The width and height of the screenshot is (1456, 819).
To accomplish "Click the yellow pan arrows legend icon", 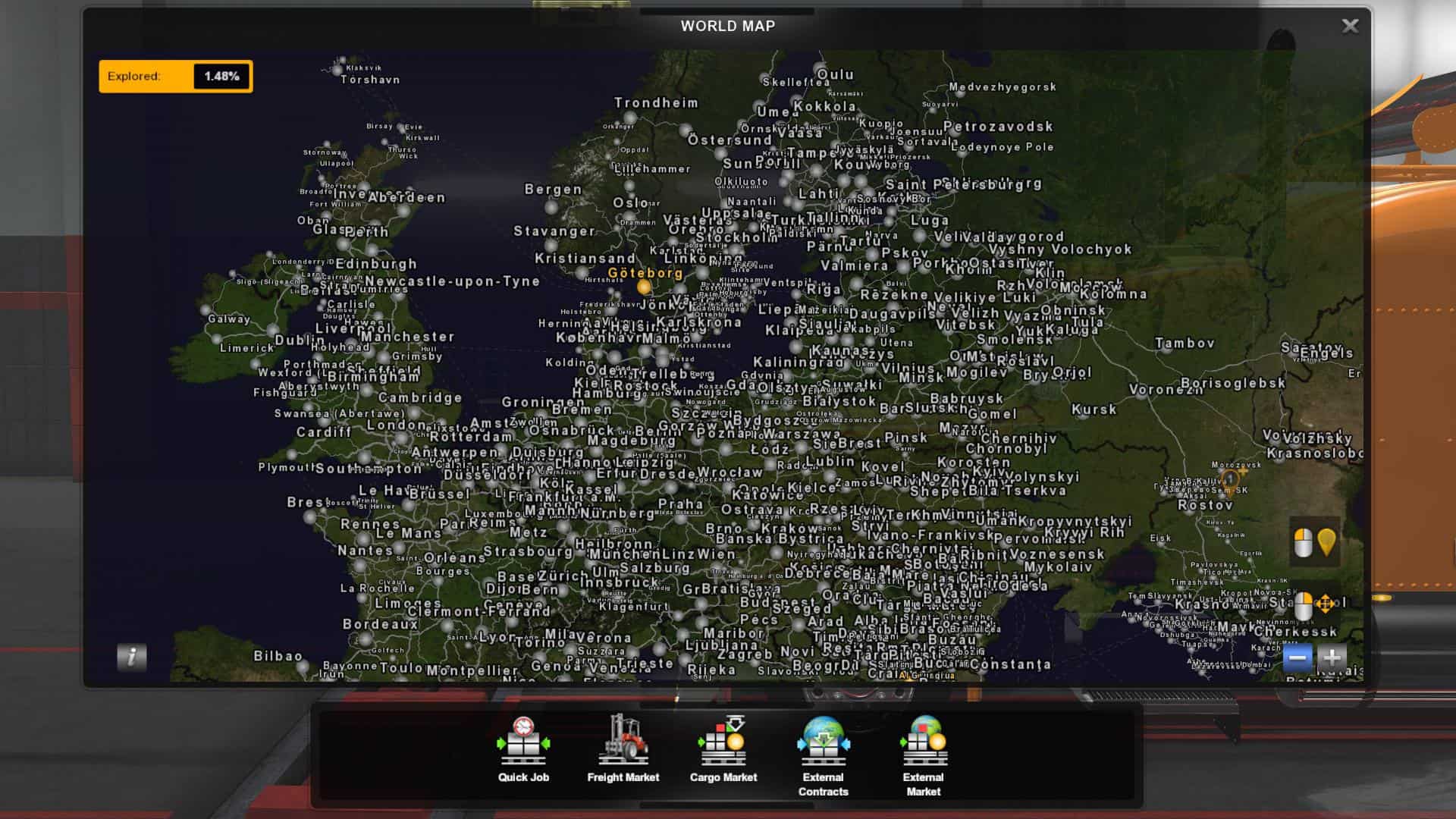I will click(x=1325, y=604).
